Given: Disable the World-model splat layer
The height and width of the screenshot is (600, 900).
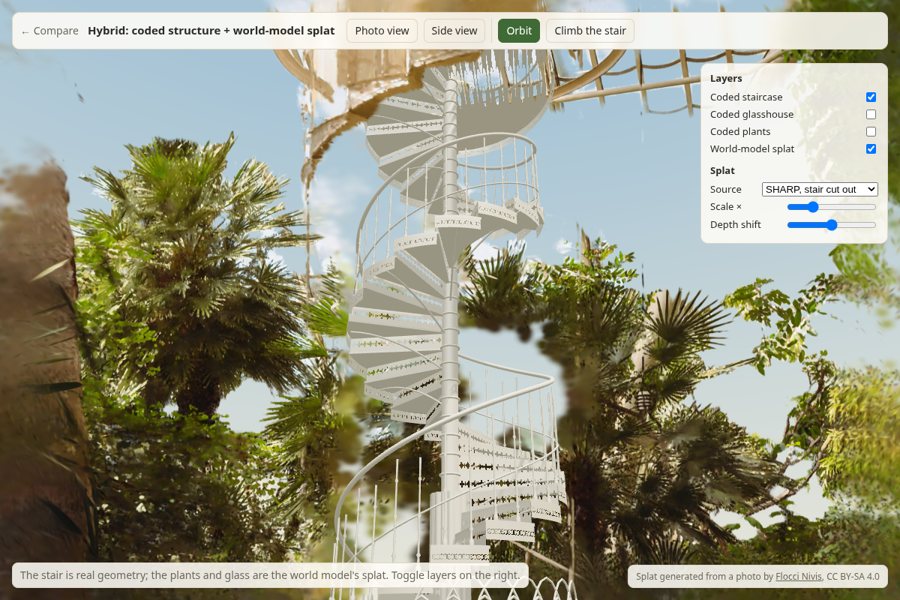Looking at the screenshot, I should 871,149.
